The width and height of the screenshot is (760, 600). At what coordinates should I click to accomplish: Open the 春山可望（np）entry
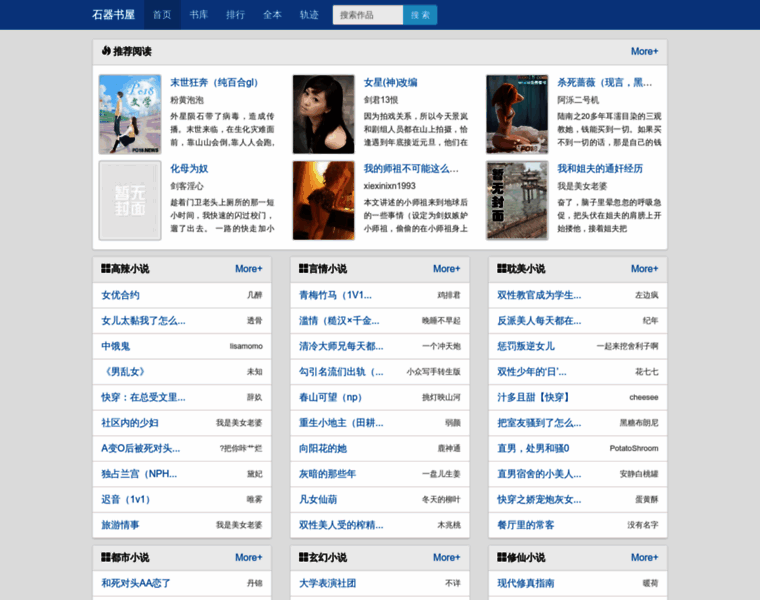click(331, 397)
